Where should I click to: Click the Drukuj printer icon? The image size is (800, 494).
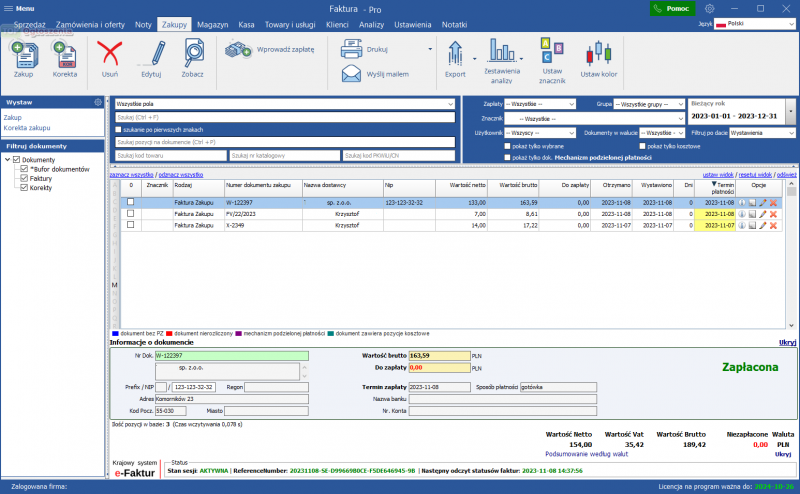pyautogui.click(x=351, y=48)
